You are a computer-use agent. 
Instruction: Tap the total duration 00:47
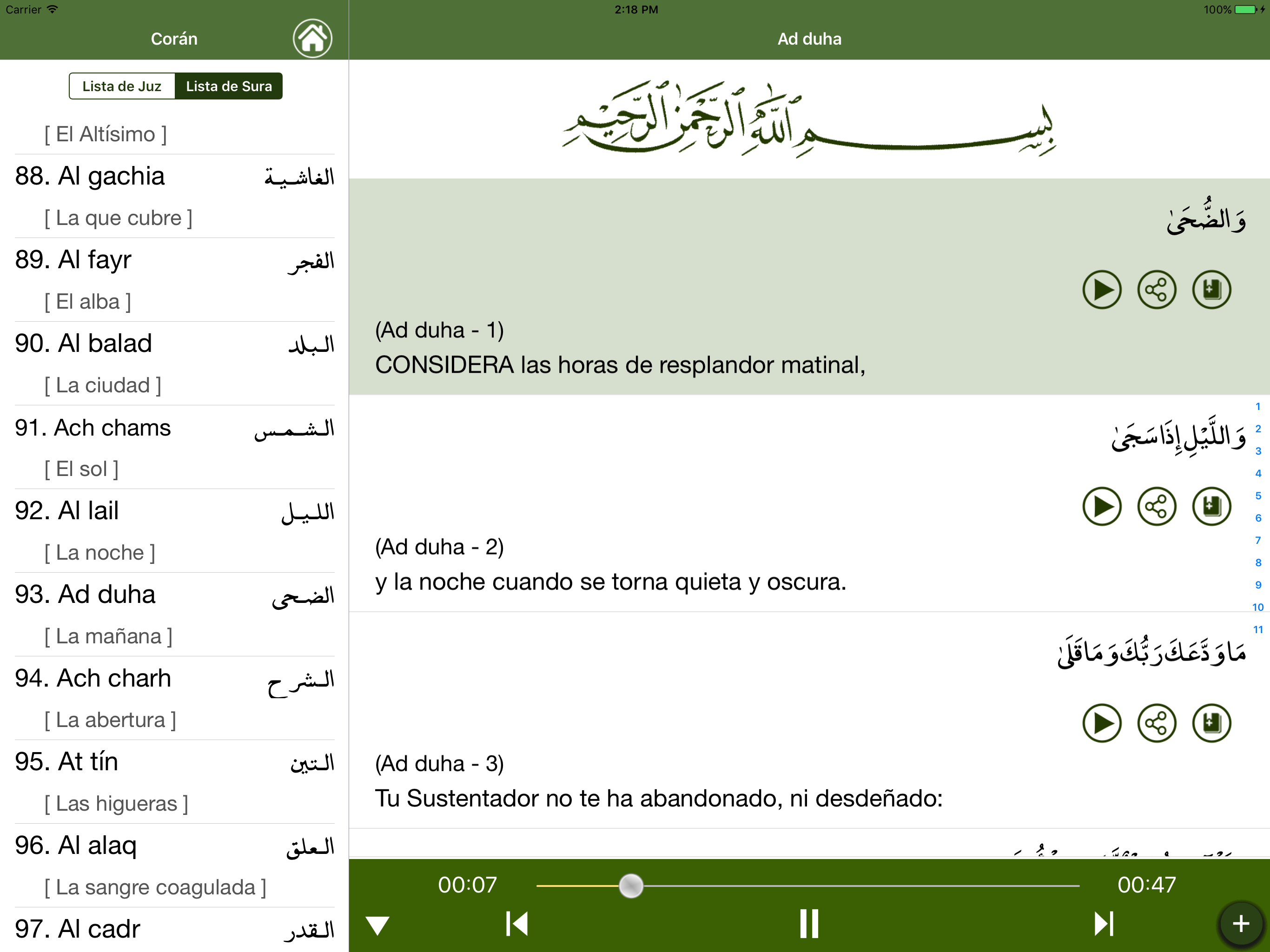click(x=1146, y=885)
